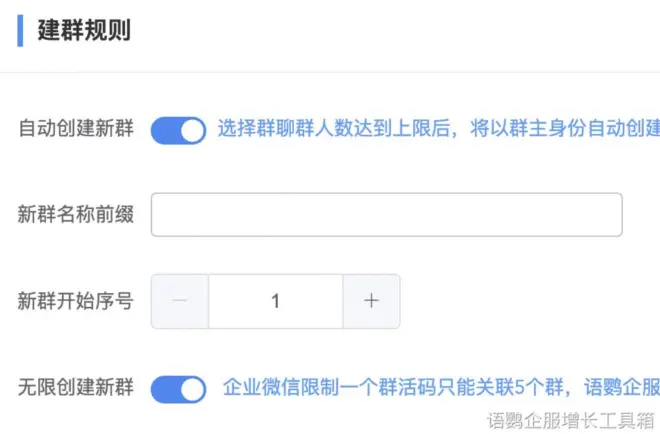Decrease the starting number with minus button

click(180, 301)
